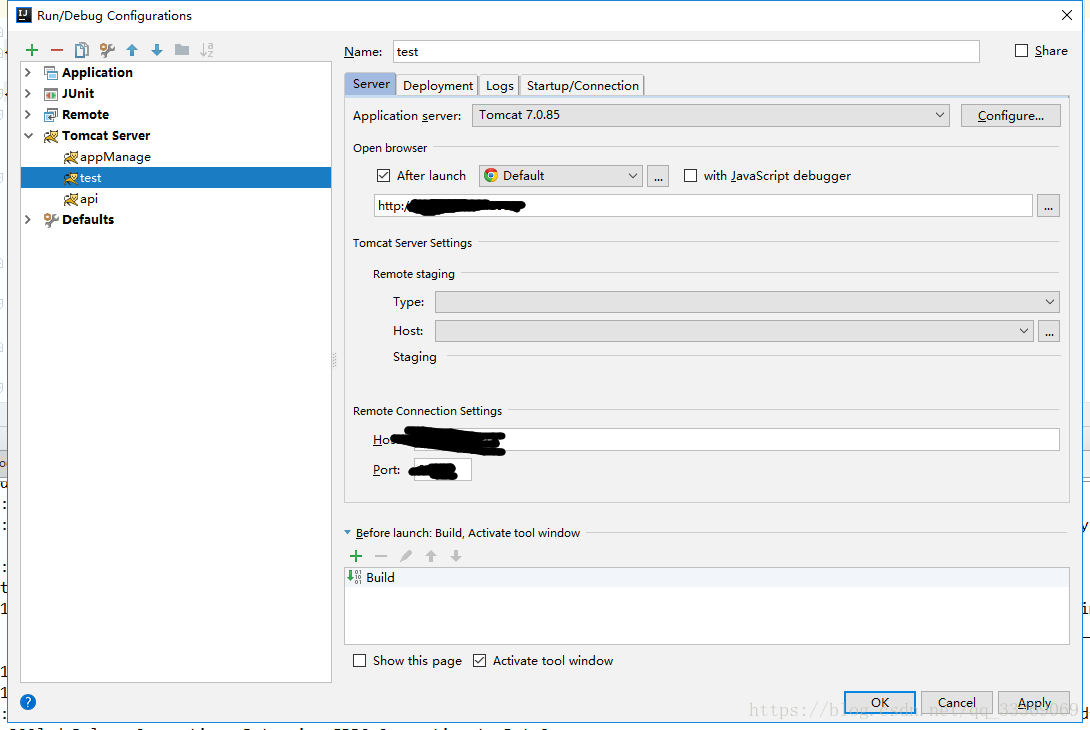Open the Startup/Connection tab
The height and width of the screenshot is (730, 1090).
pyautogui.click(x=583, y=86)
